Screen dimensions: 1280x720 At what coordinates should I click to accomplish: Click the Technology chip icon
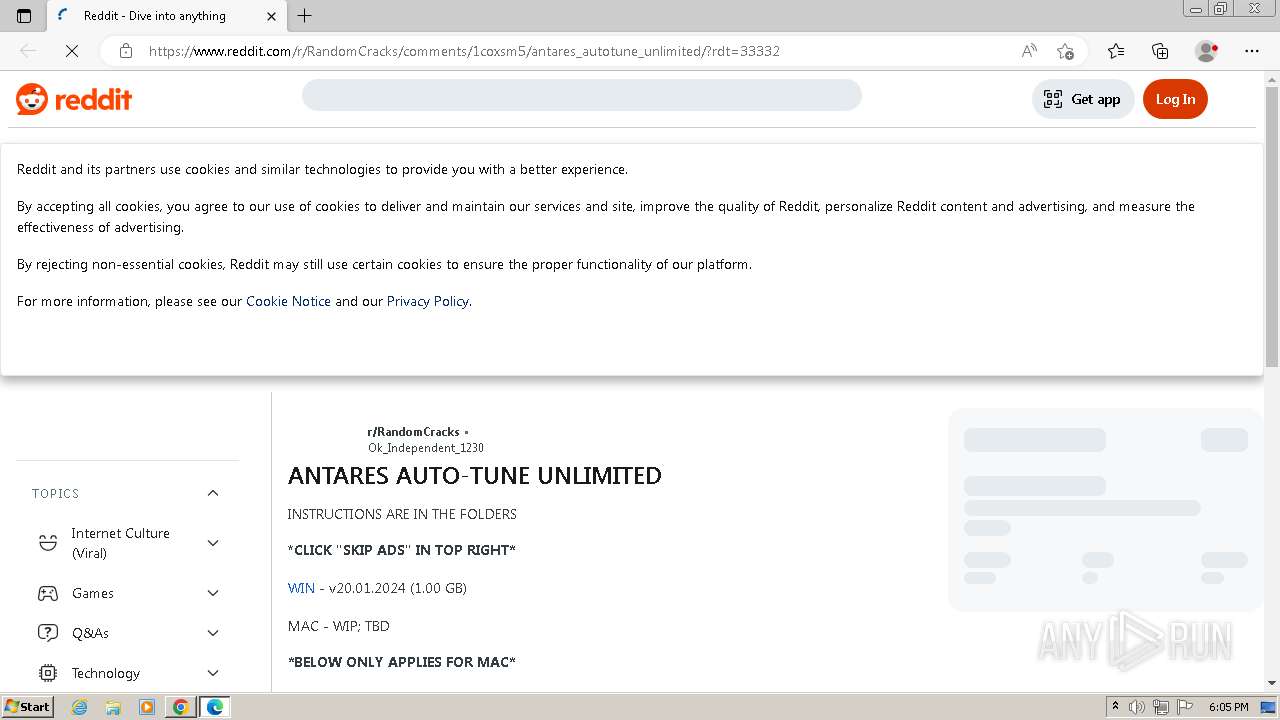click(48, 673)
